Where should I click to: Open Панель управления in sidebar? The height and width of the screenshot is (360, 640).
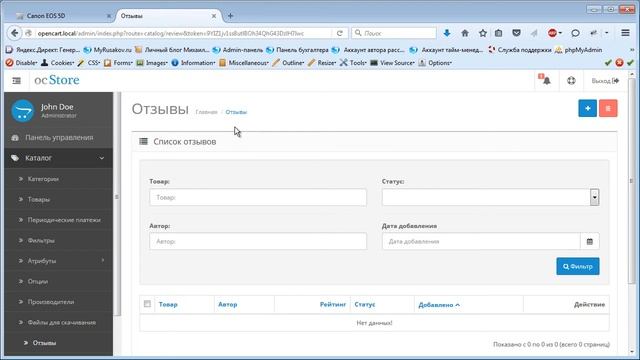59,138
